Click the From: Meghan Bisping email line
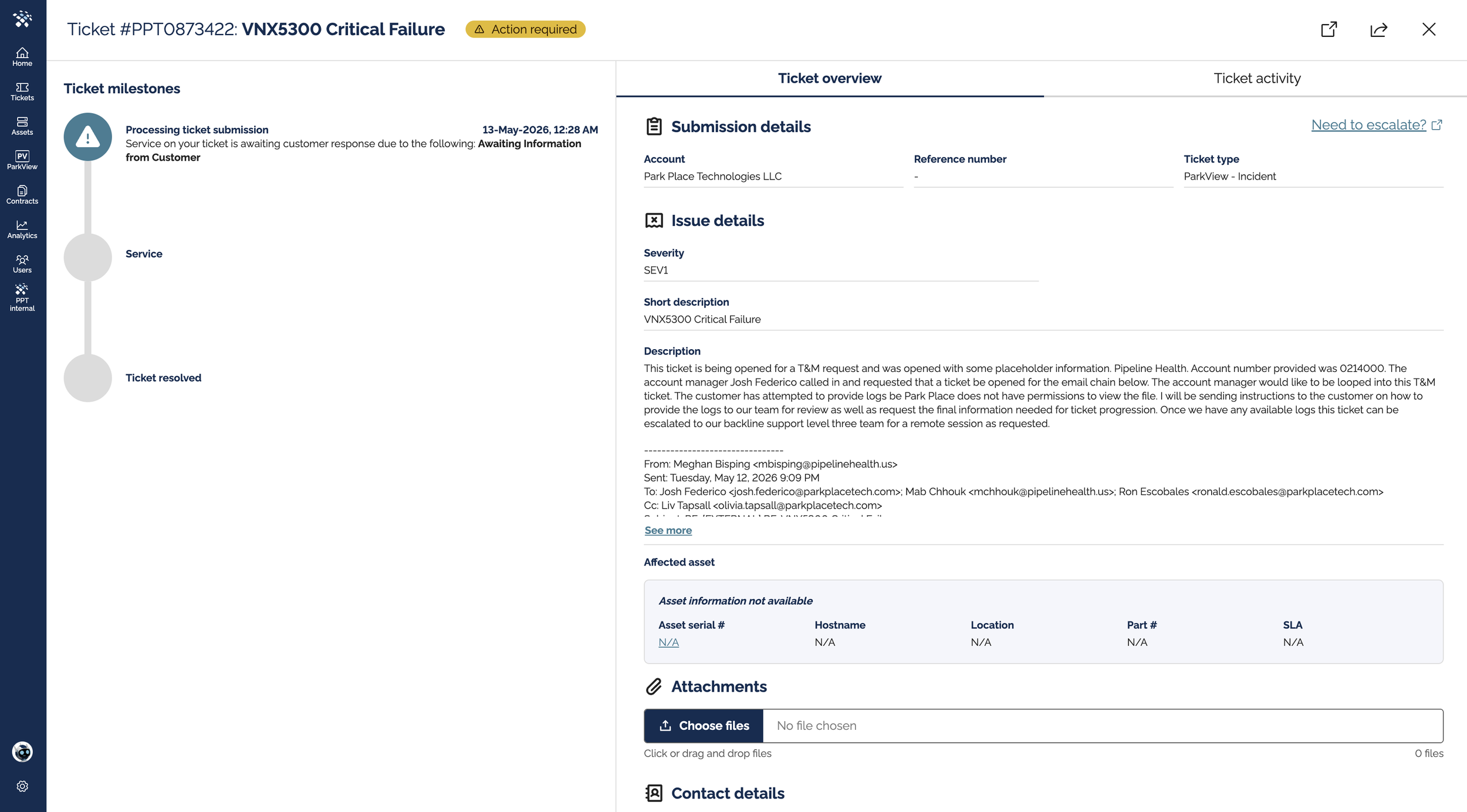This screenshot has width=1467, height=812. (x=770, y=464)
